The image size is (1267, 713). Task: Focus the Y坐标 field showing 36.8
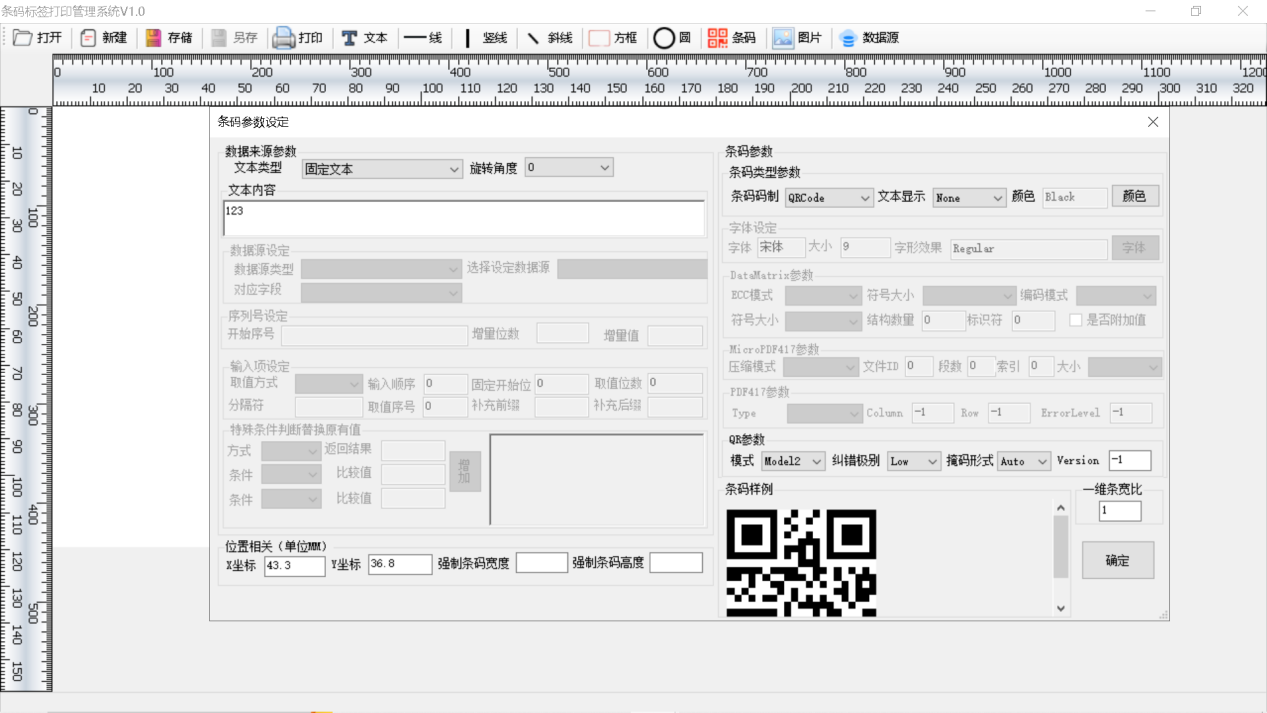click(x=400, y=564)
